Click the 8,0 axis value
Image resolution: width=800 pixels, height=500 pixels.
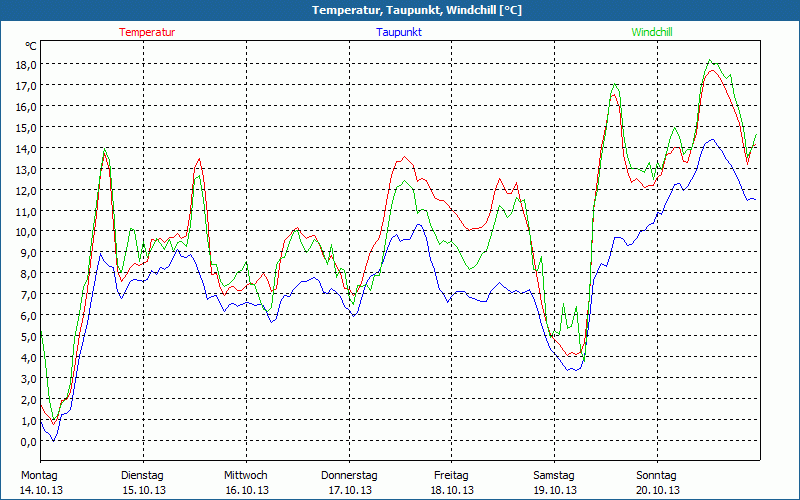[30, 274]
